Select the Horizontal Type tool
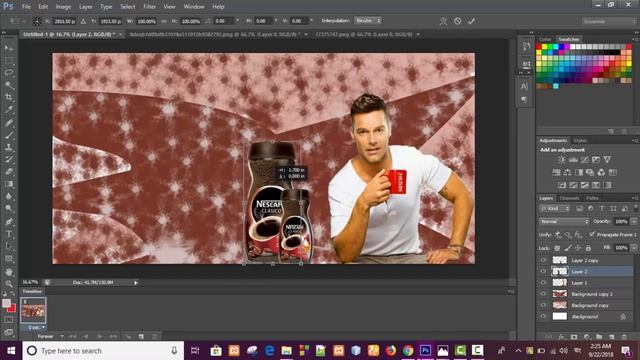640x360 pixels. click(x=9, y=234)
